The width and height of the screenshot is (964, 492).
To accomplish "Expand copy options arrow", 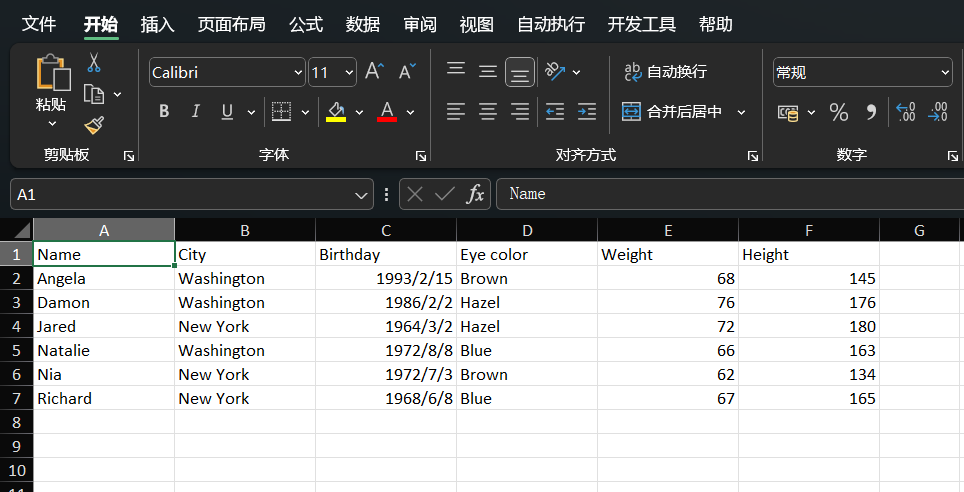I will (117, 95).
